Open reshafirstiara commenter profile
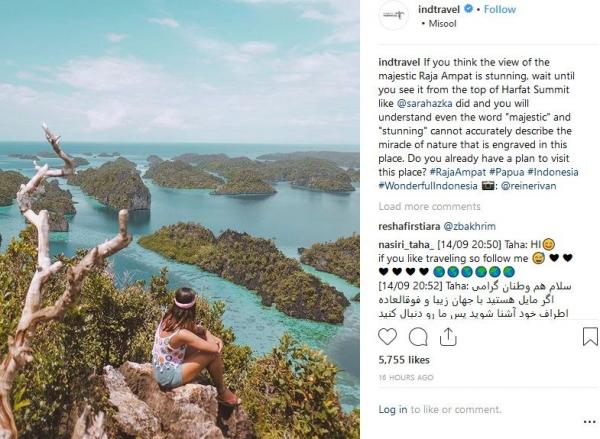The height and width of the screenshot is (439, 600). [409, 227]
